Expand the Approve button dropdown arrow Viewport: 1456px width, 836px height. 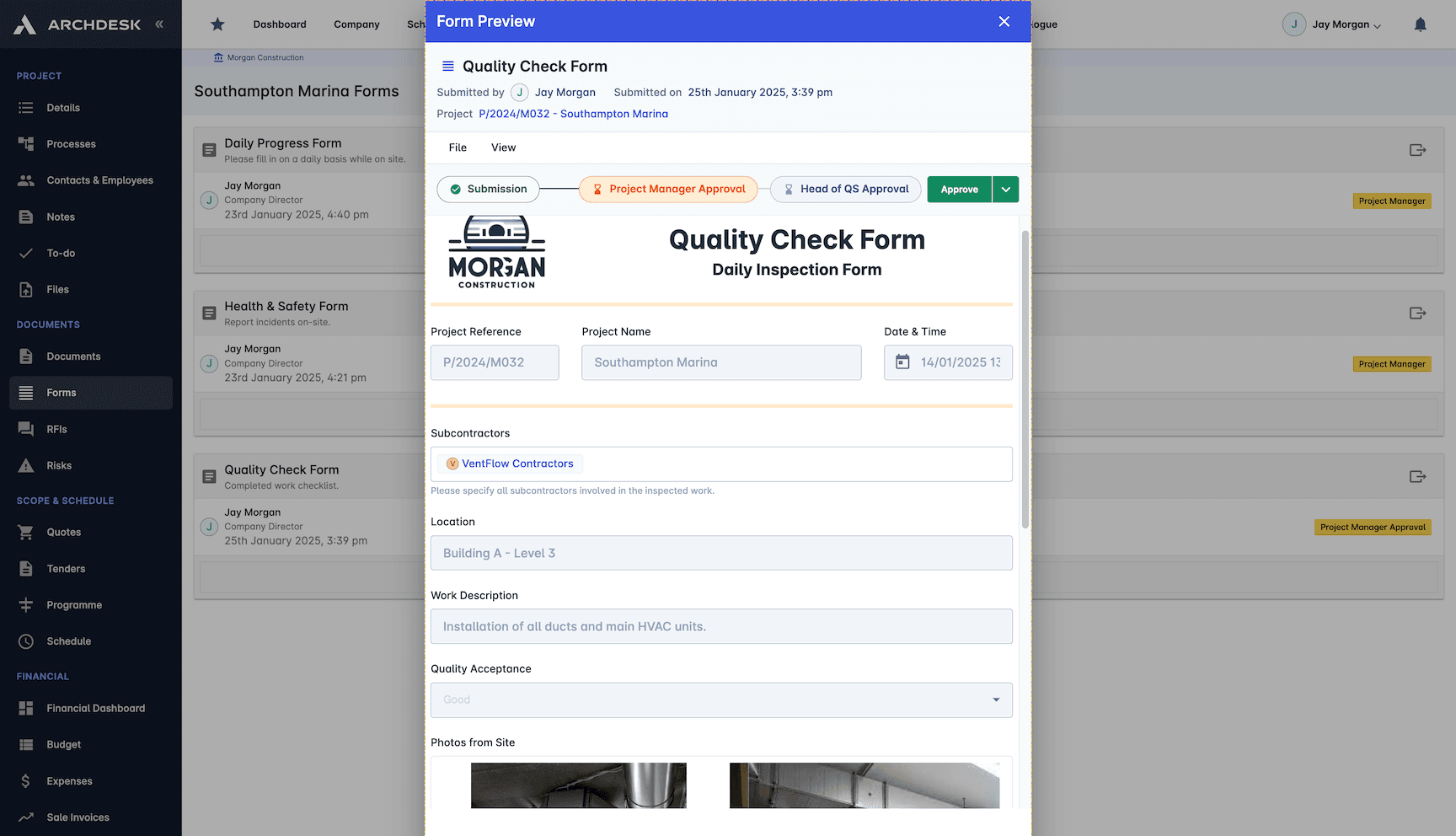point(1004,189)
